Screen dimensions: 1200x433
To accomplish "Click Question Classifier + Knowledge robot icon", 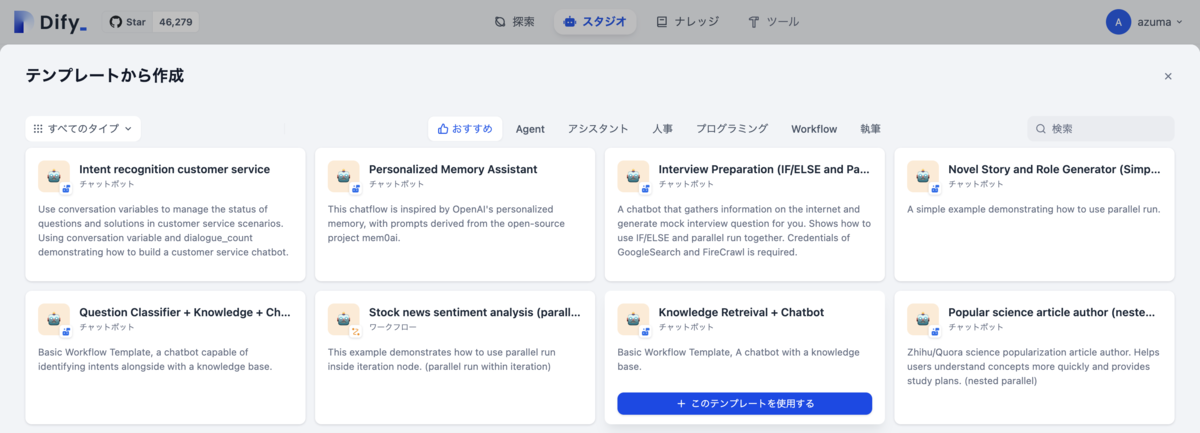I will pyautogui.click(x=54, y=319).
